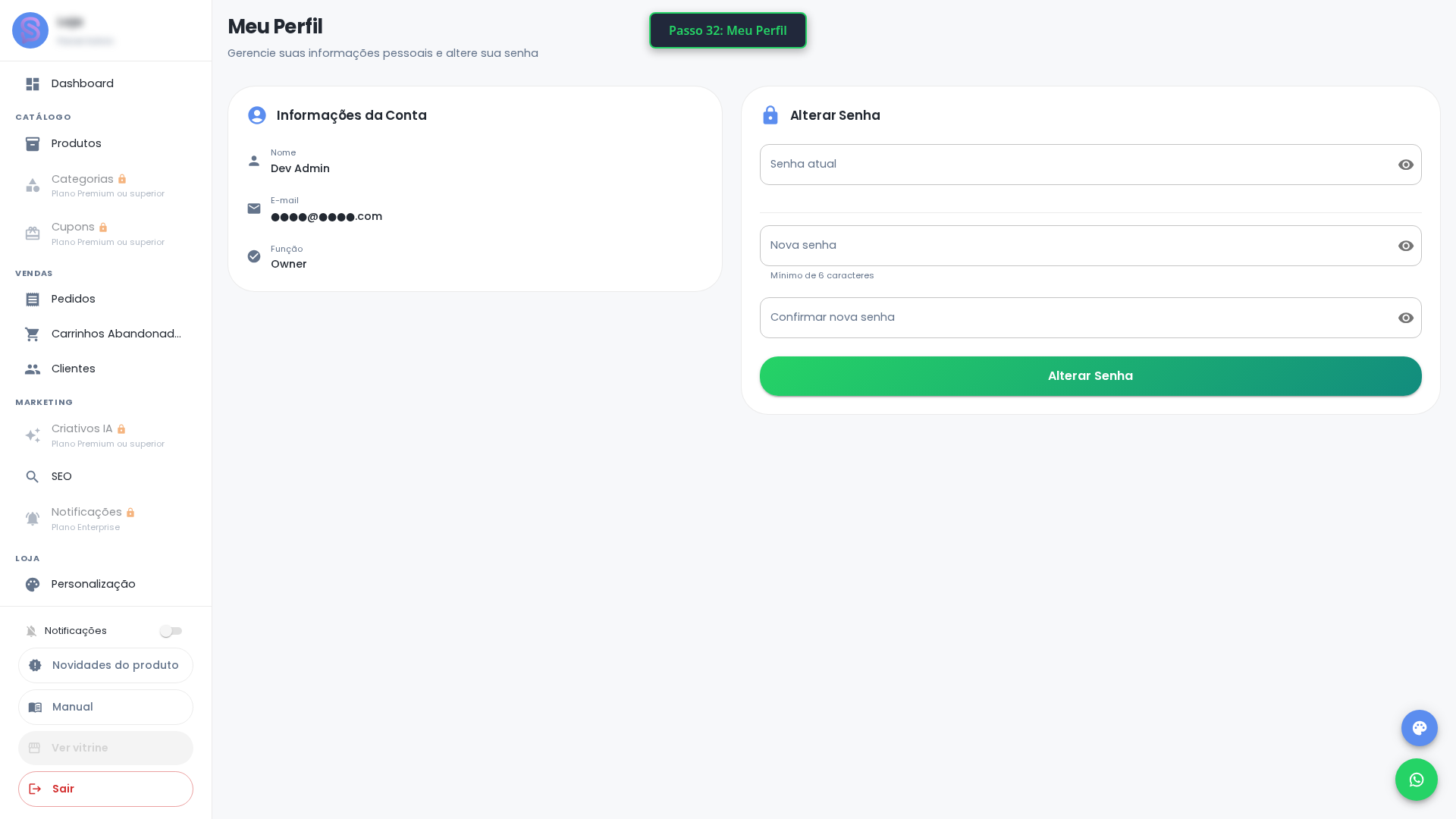Toggle the Notificações switch in sidebar
Image resolution: width=1456 pixels, height=819 pixels.
171,631
